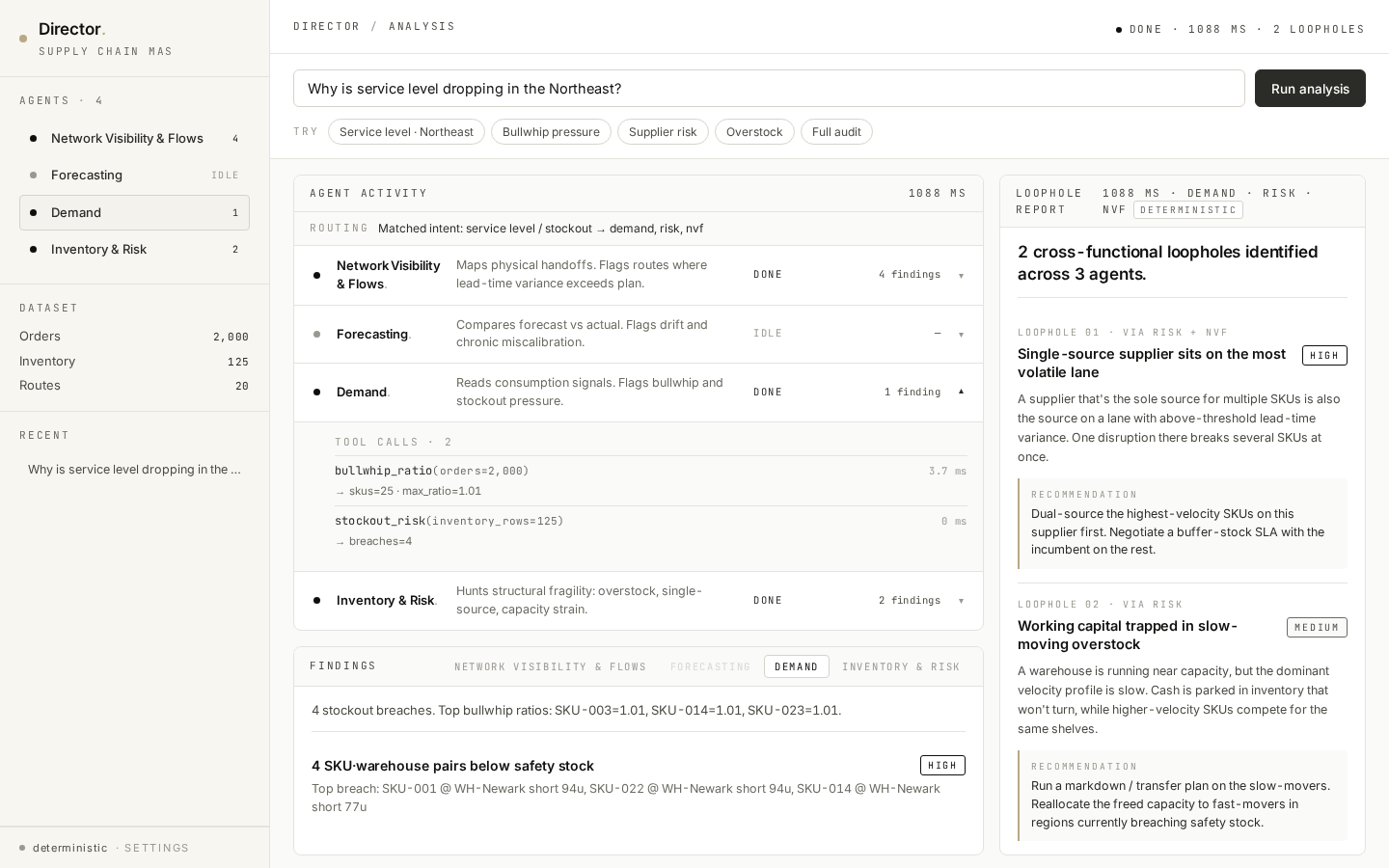This screenshot has width=1389, height=868.
Task: Click the Director breadcrumb
Action: [x=327, y=27]
